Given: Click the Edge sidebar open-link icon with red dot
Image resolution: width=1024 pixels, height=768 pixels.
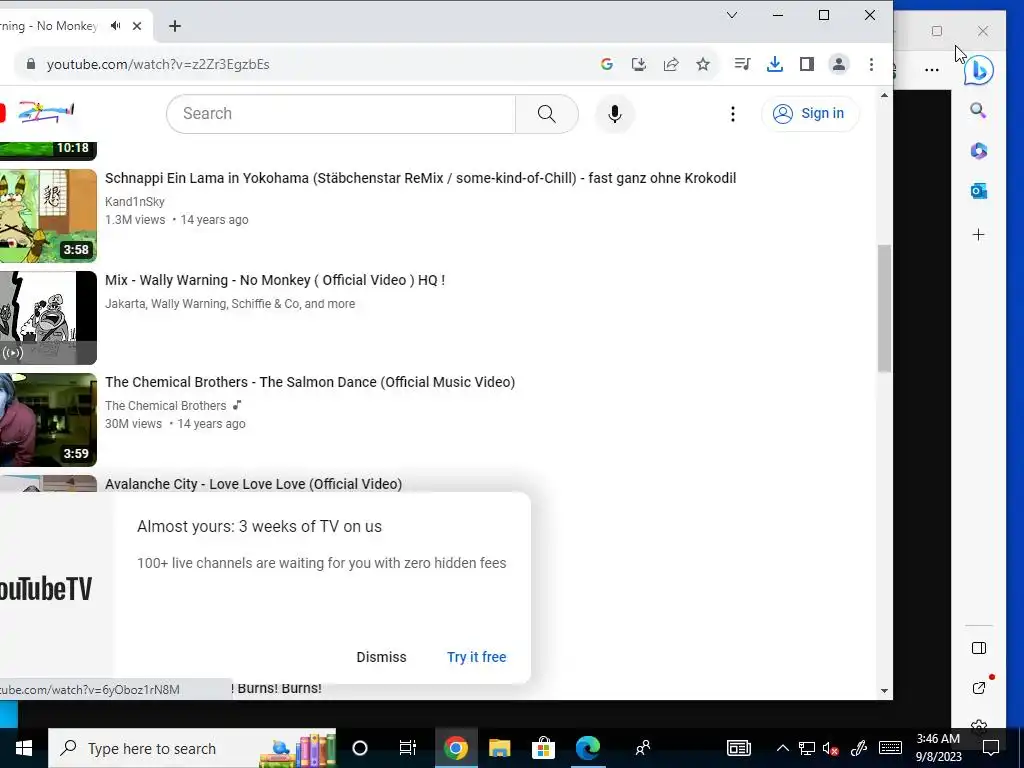Looking at the screenshot, I should click(x=979, y=688).
